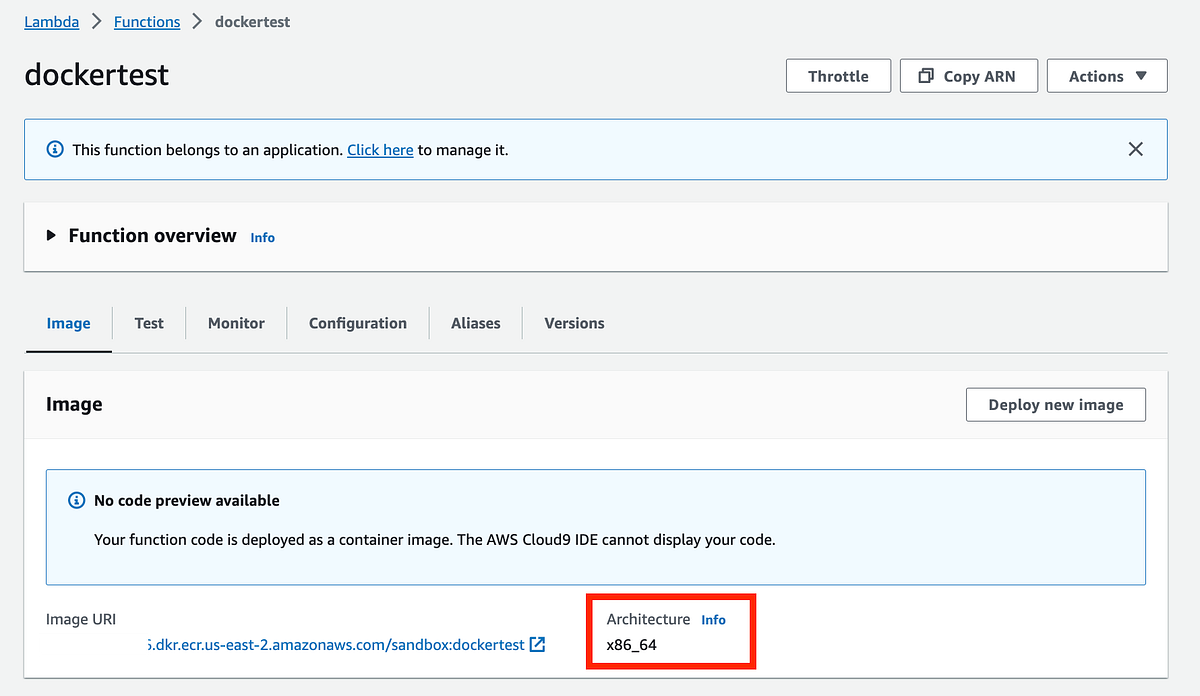The height and width of the screenshot is (696, 1200).
Task: Switch to the Configuration tab
Action: pyautogui.click(x=357, y=323)
